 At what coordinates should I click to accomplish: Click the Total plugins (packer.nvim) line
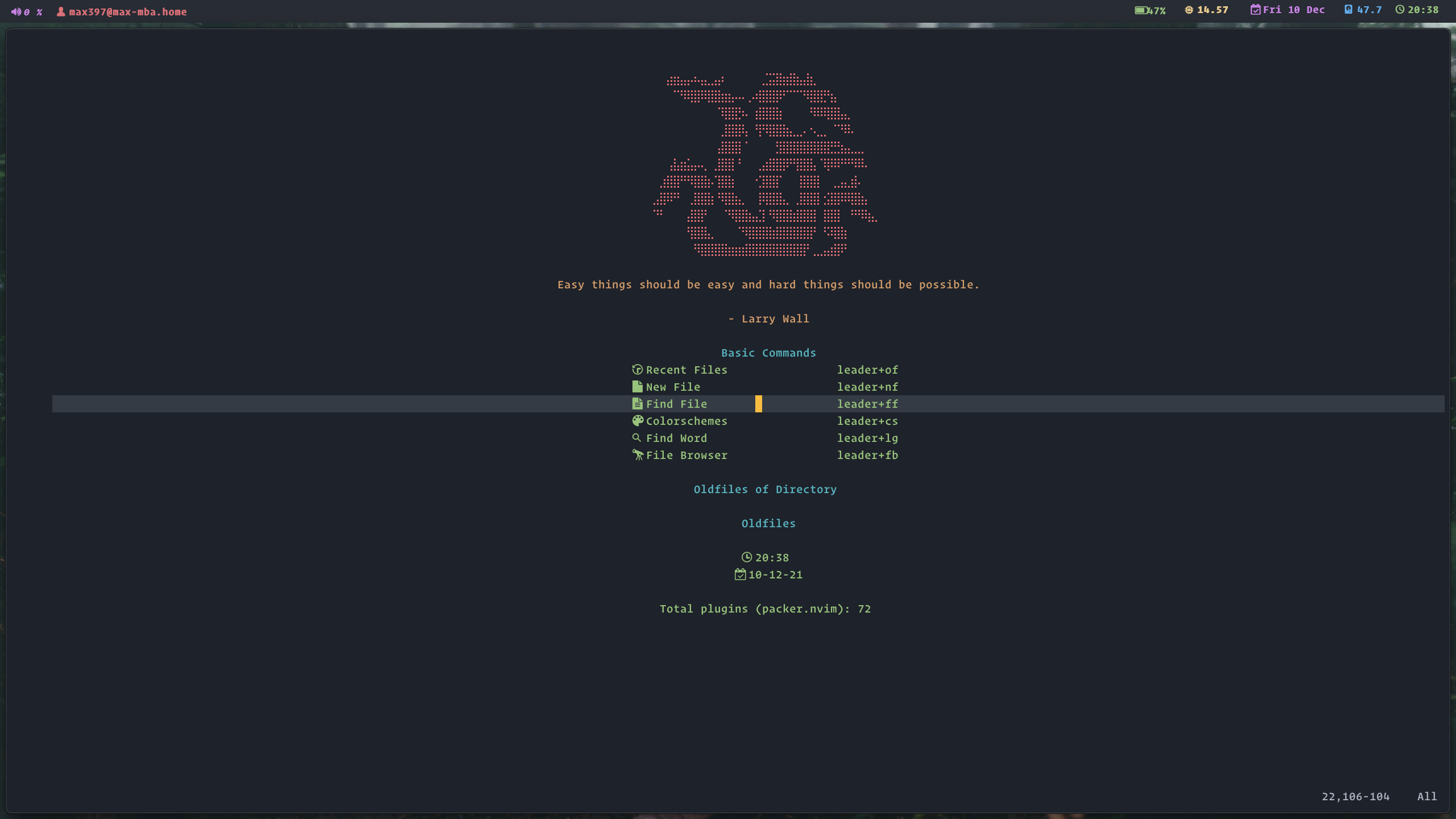coord(765,609)
